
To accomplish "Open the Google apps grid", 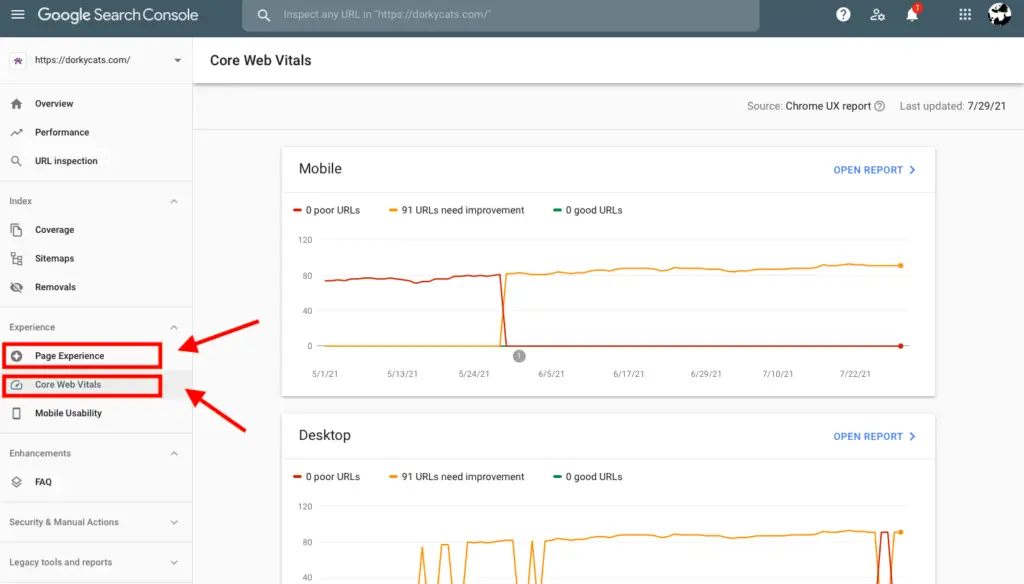I will point(965,14).
